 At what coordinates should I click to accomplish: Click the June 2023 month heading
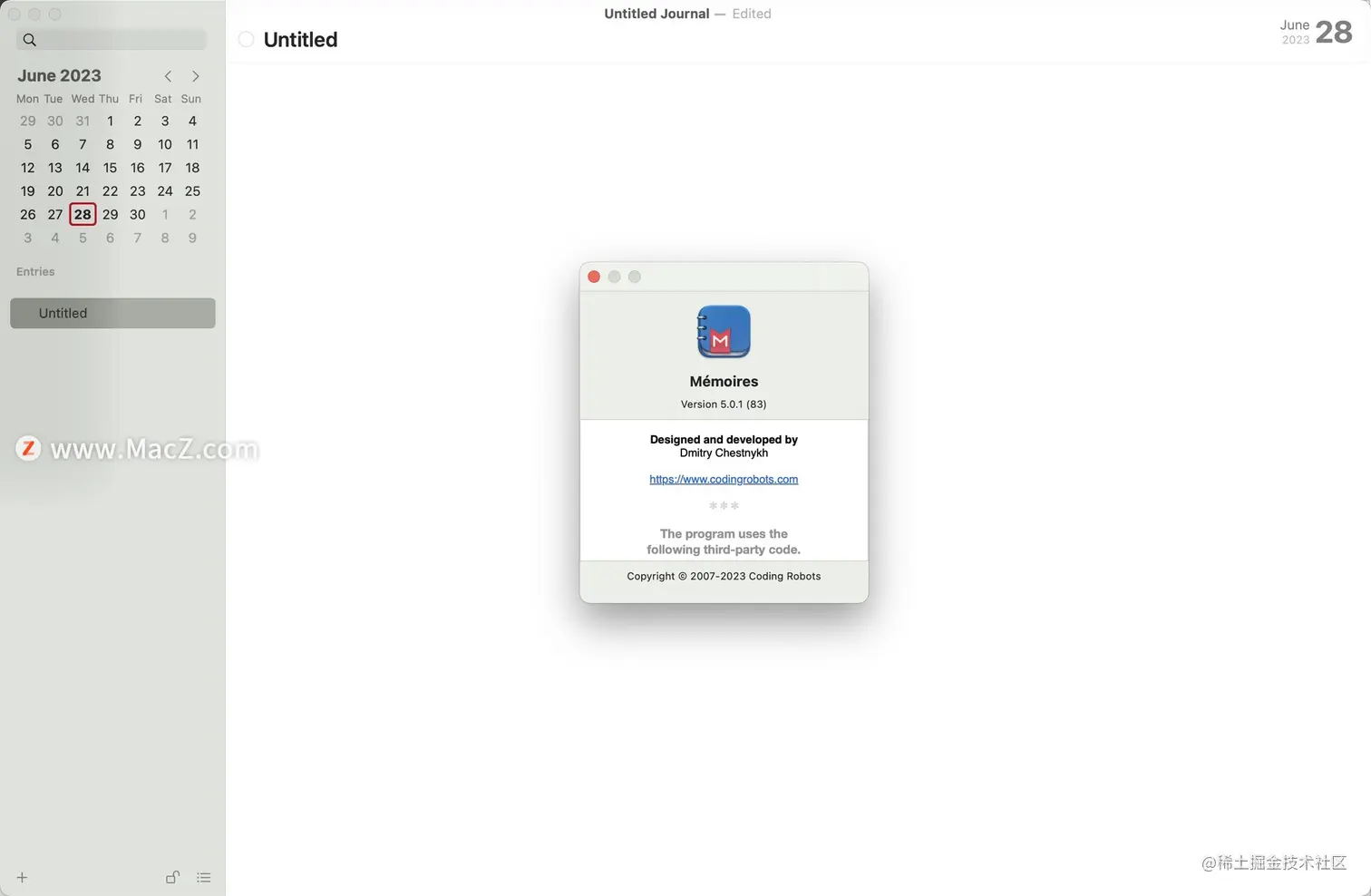pyautogui.click(x=59, y=75)
